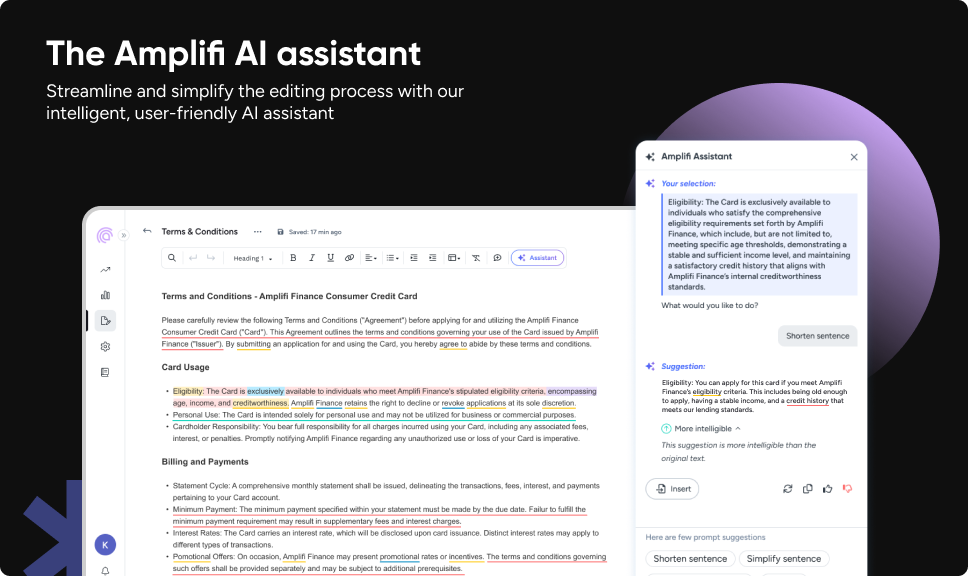Toggle bold formatting

point(293,257)
